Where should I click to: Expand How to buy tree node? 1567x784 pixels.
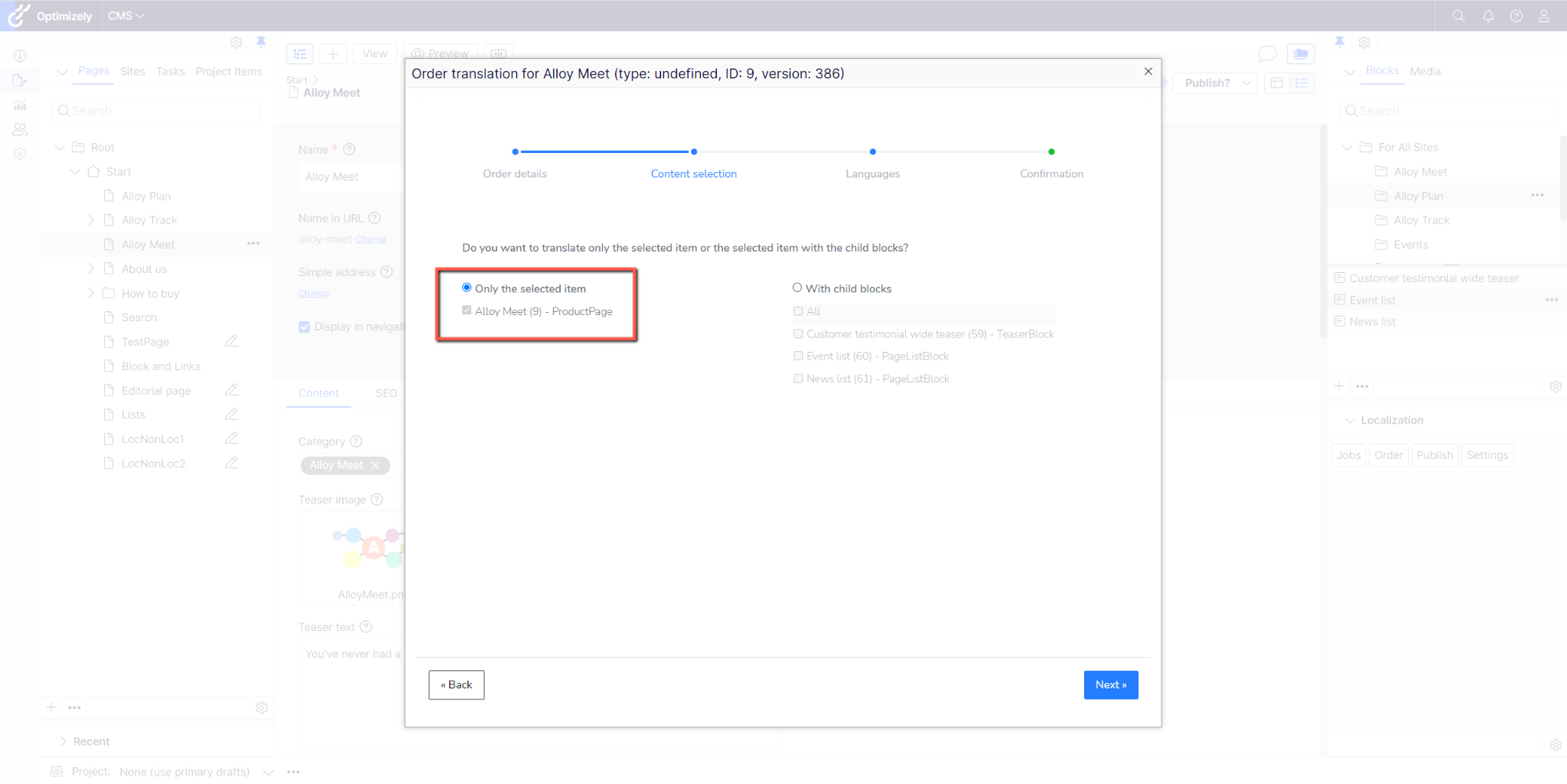click(x=91, y=294)
